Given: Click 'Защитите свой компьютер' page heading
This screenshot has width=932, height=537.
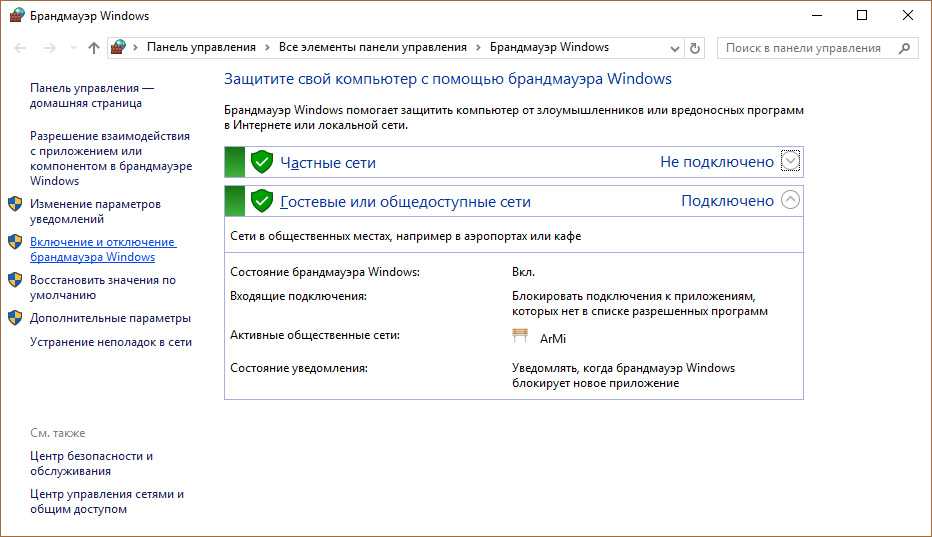Looking at the screenshot, I should click(448, 79).
